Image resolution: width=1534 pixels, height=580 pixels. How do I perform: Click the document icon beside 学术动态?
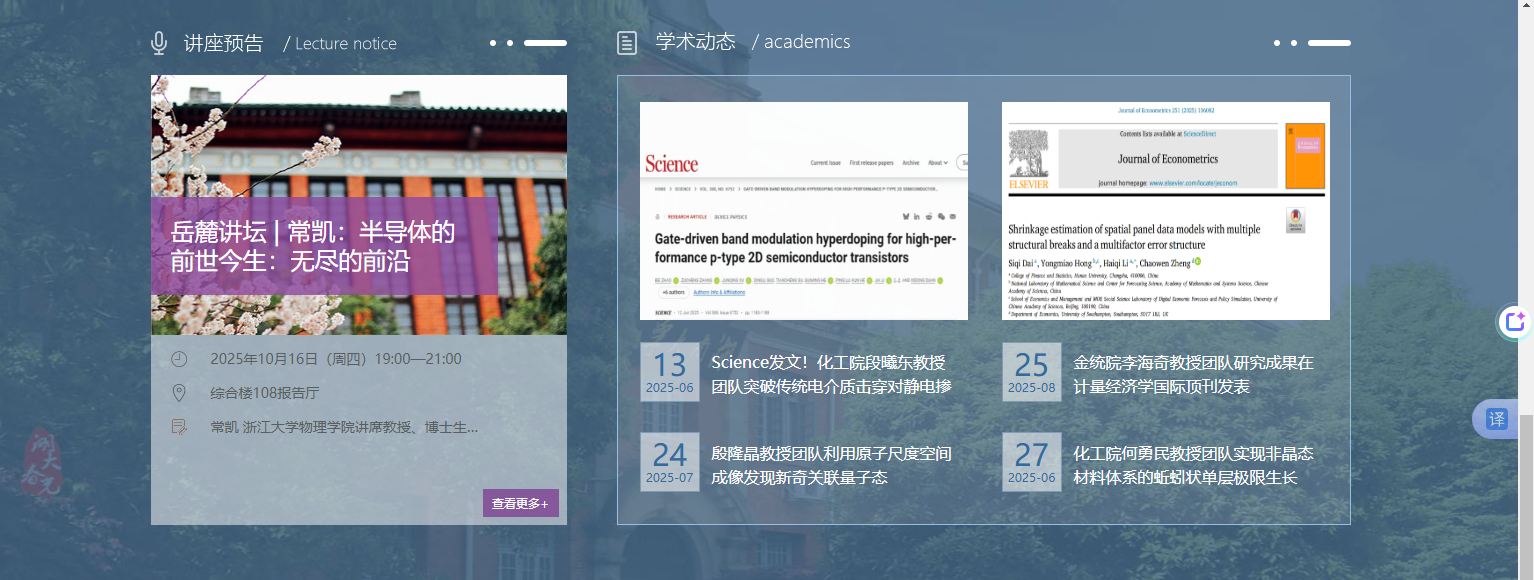tap(627, 43)
